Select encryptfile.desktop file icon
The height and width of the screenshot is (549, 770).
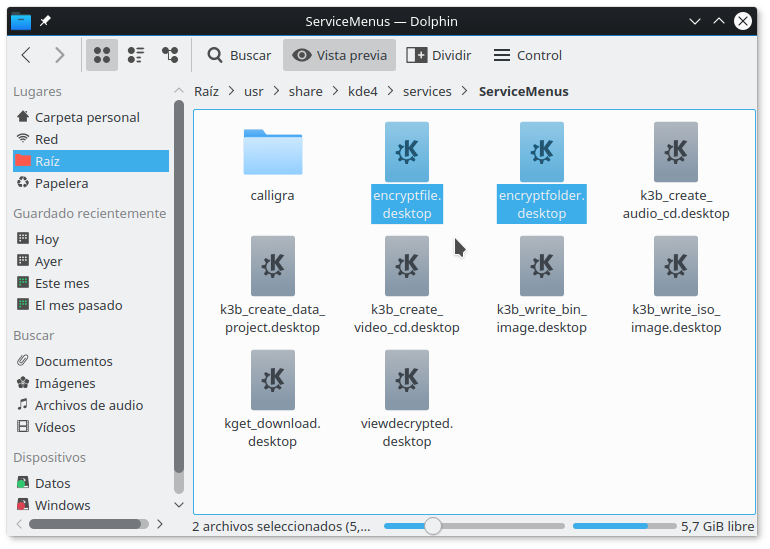407,152
